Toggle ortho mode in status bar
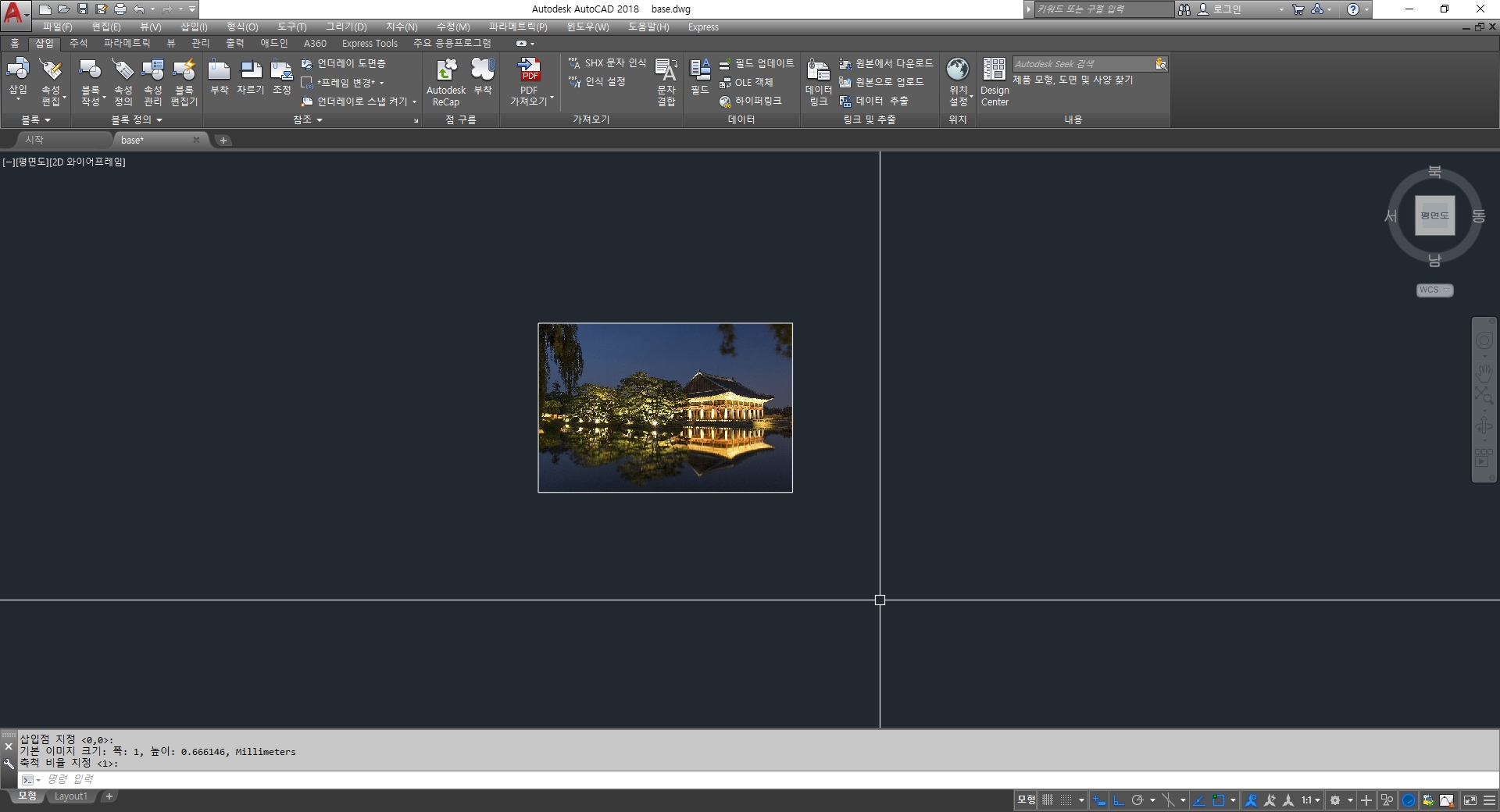Screen dimensions: 1500x812 (1119, 800)
